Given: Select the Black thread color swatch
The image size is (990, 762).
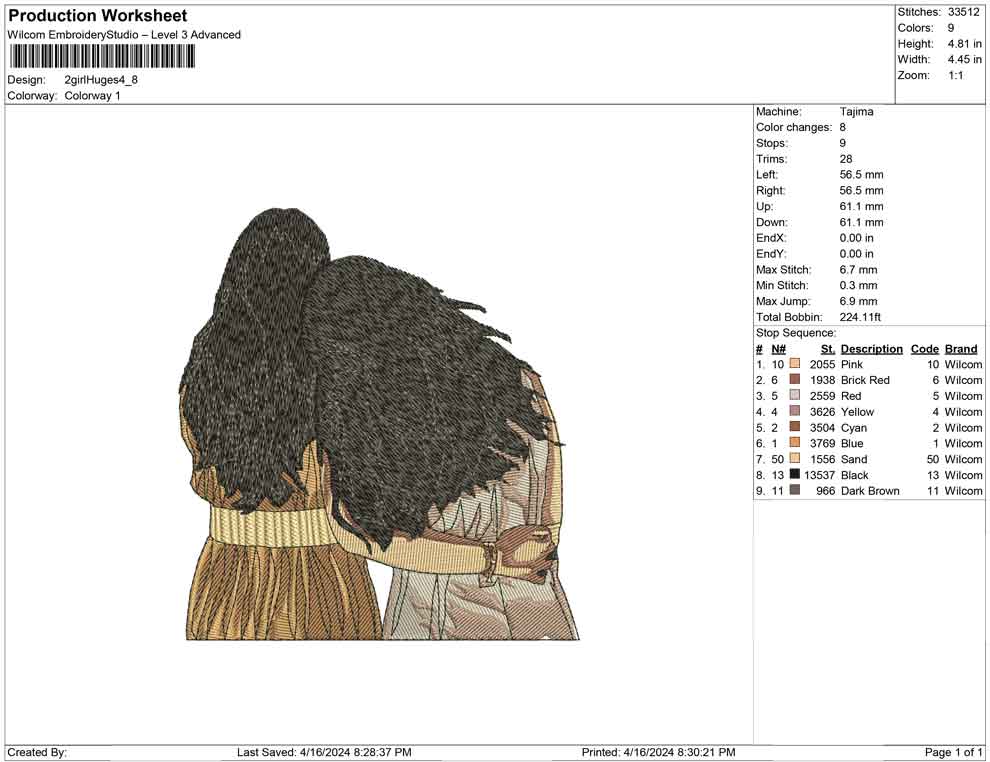Looking at the screenshot, I should pos(795,475).
